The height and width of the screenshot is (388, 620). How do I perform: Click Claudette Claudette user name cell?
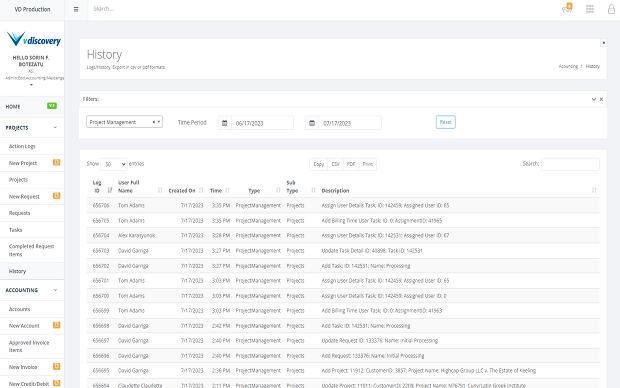(x=140, y=385)
